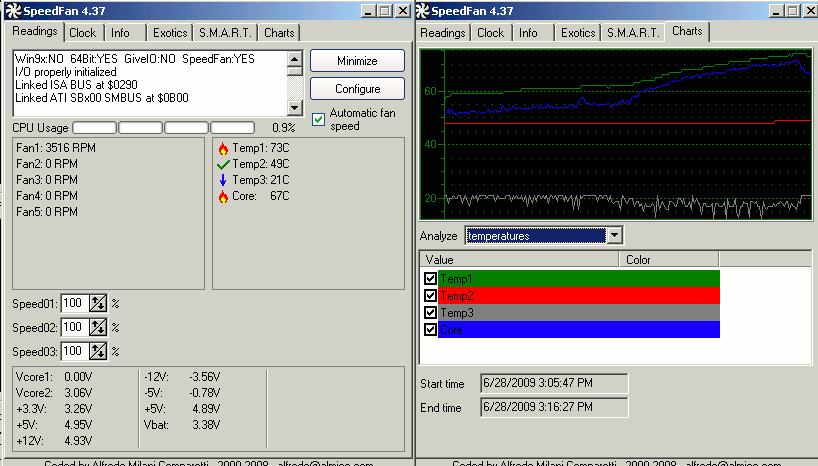Open the Exotics tab in left window

pos(170,33)
